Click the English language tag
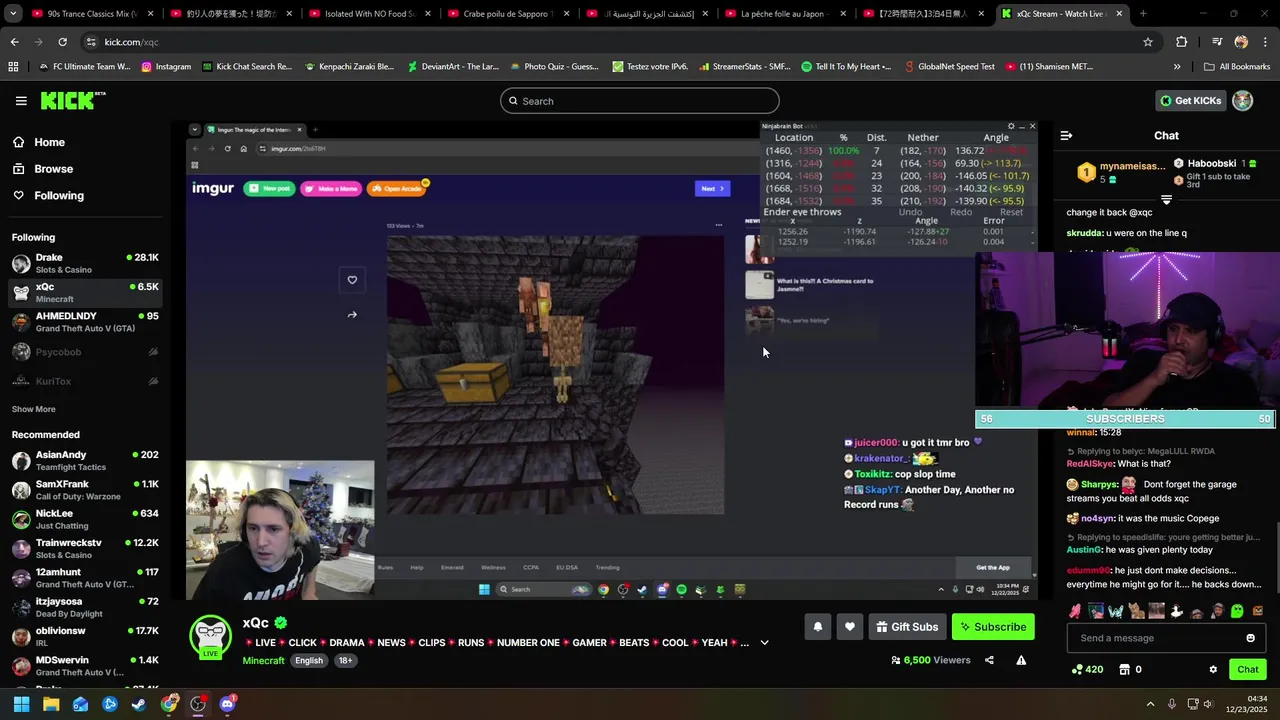Image resolution: width=1280 pixels, height=720 pixels. point(309,660)
